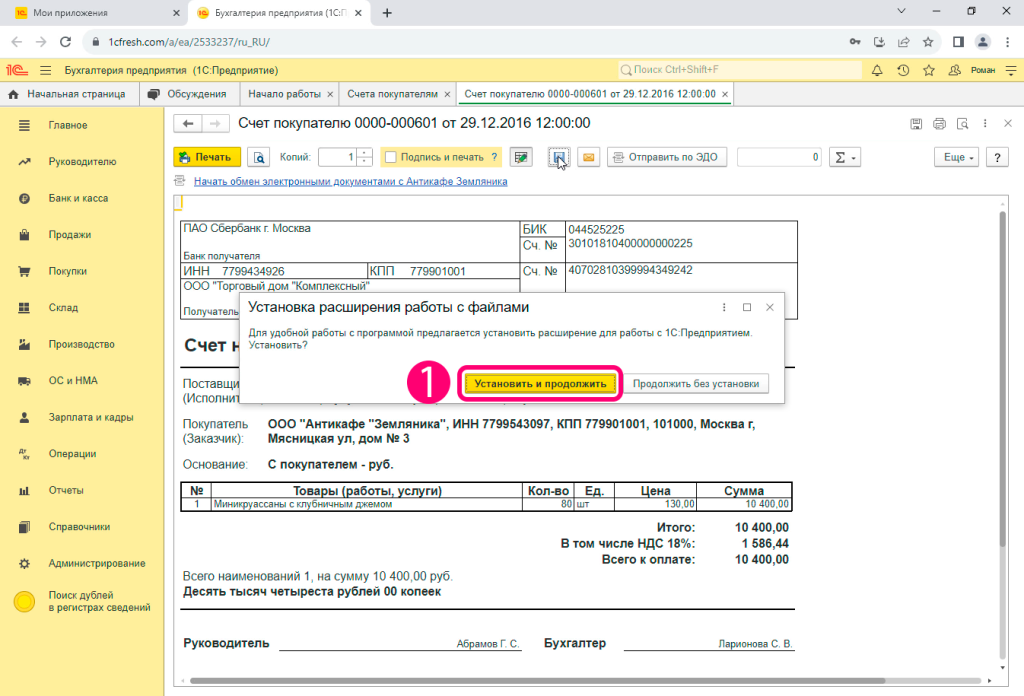Click the Печать print button
Viewport: 1024px width, 696px height.
[x=207, y=157]
